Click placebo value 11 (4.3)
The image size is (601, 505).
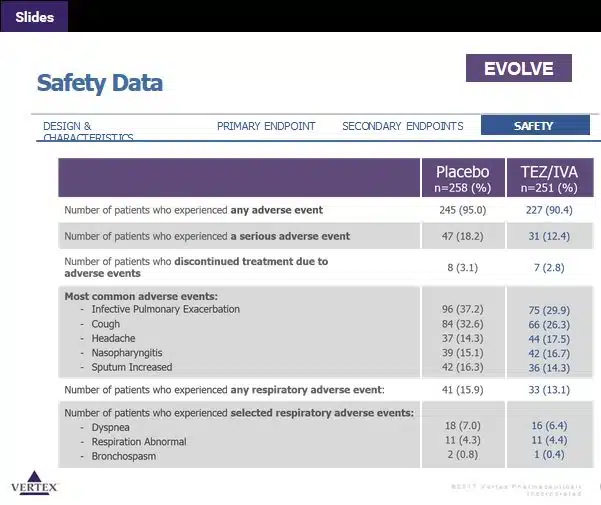click(462, 440)
